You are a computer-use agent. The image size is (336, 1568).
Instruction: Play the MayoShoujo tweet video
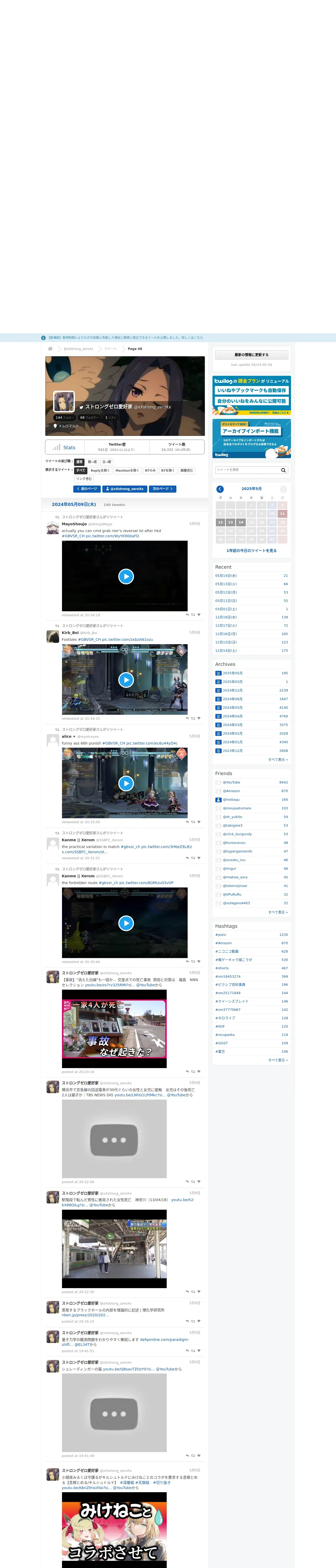point(126,577)
